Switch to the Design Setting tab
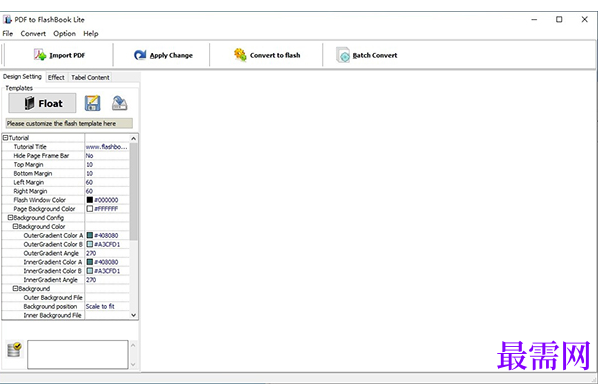 click(22, 77)
